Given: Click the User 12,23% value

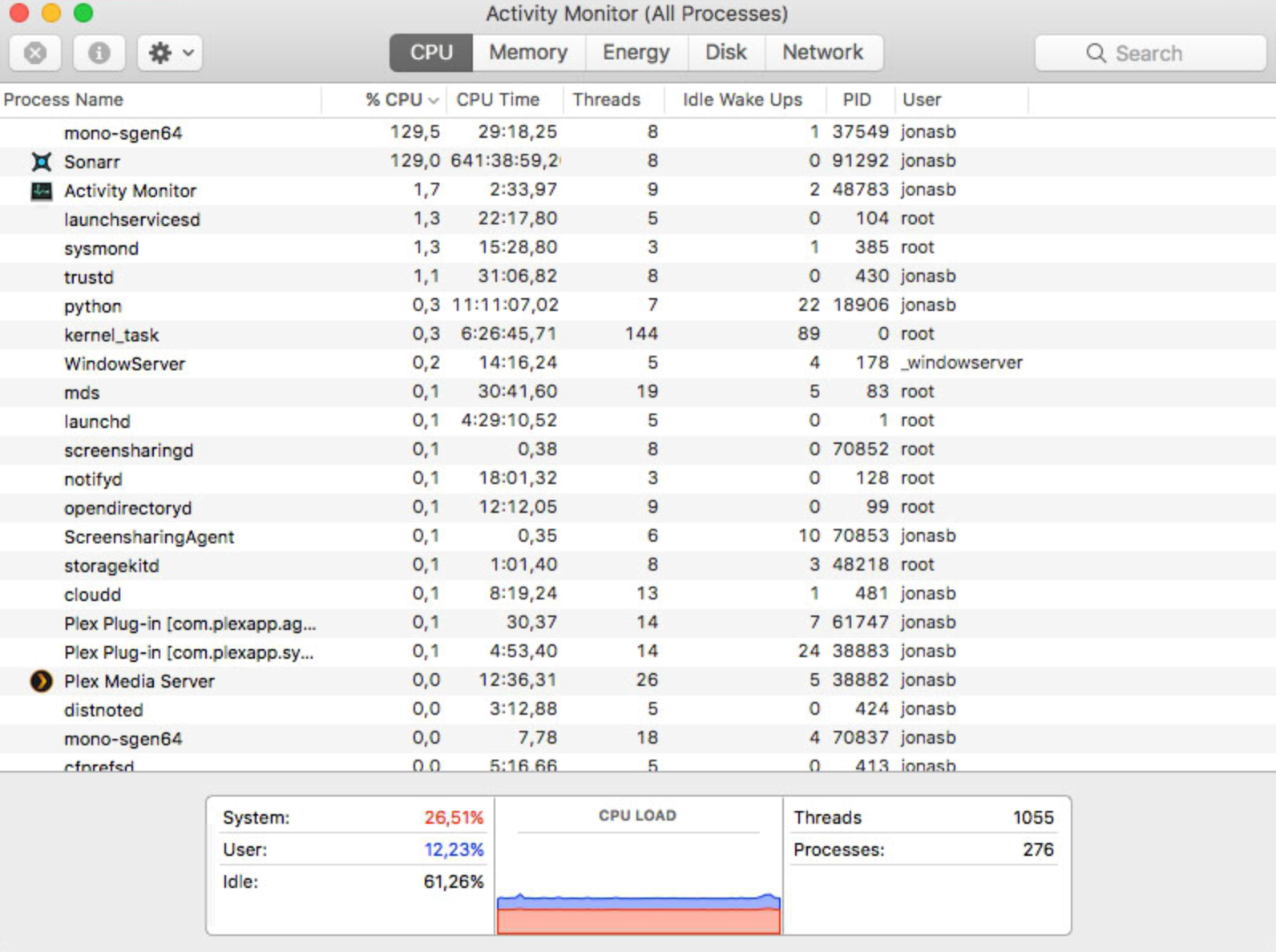Looking at the screenshot, I should [454, 849].
